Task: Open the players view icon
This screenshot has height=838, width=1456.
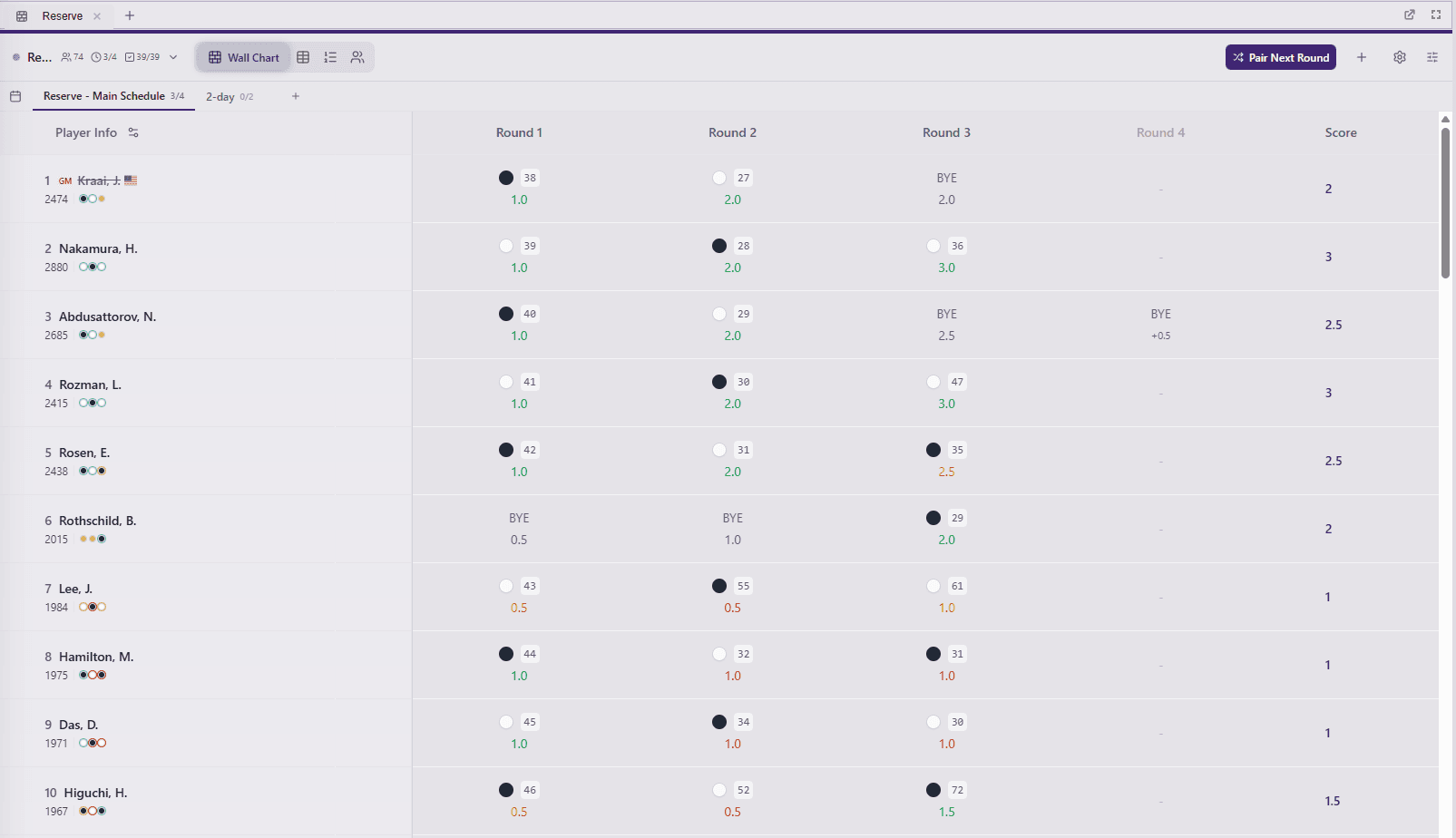Action: 357,56
